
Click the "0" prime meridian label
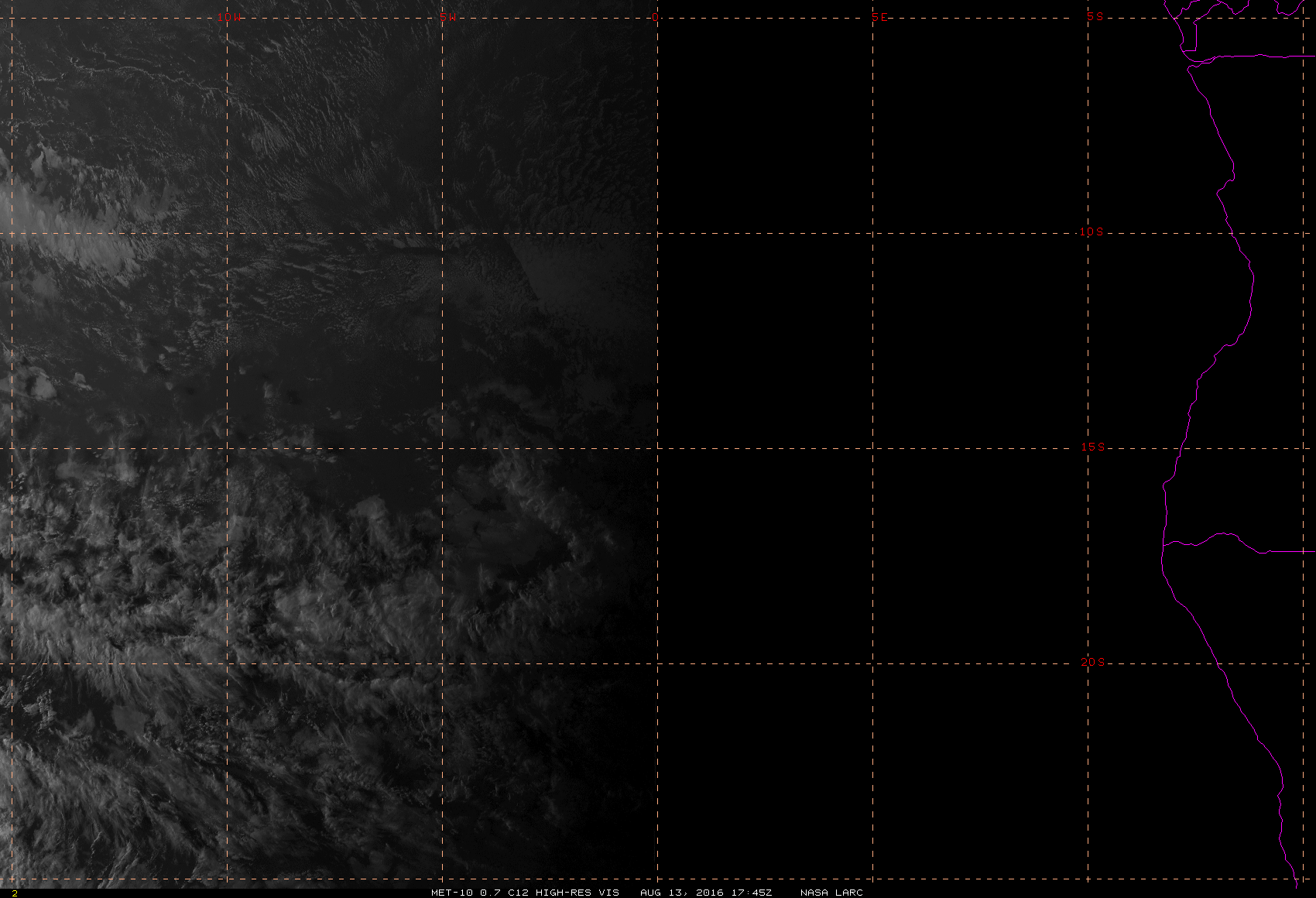pyautogui.click(x=656, y=17)
